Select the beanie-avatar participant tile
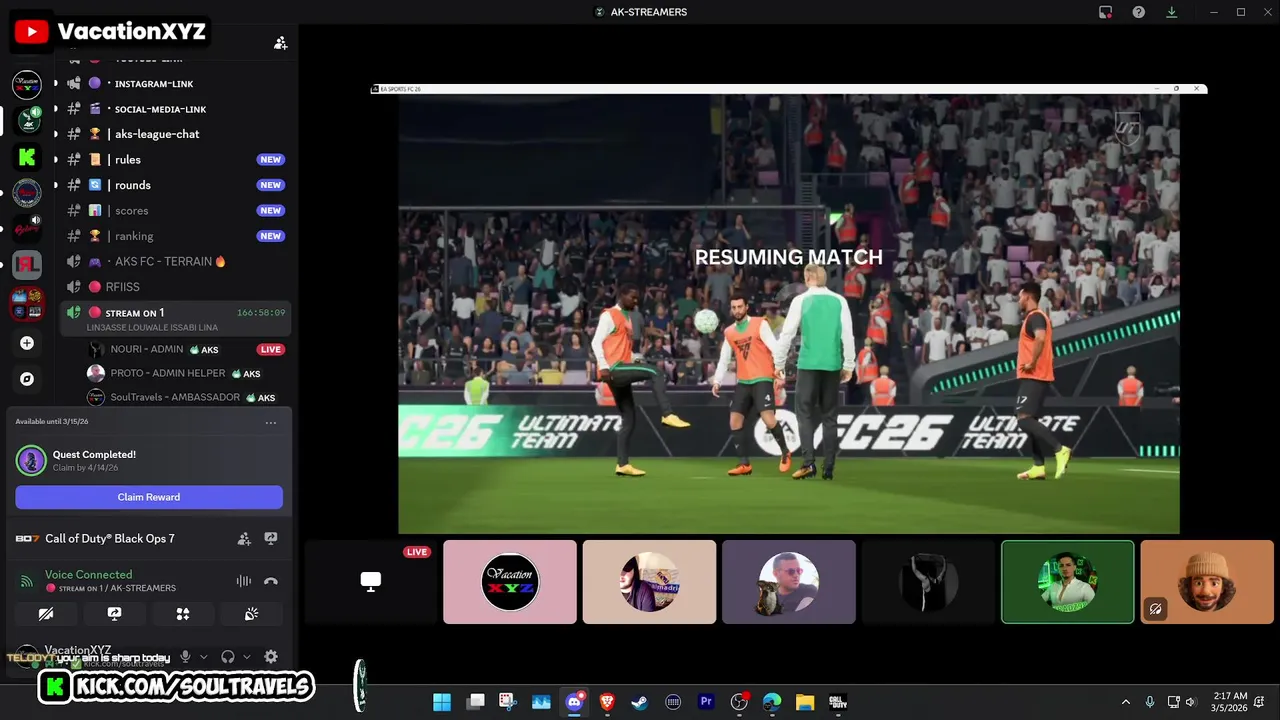Image resolution: width=1280 pixels, height=720 pixels. coord(1207,582)
